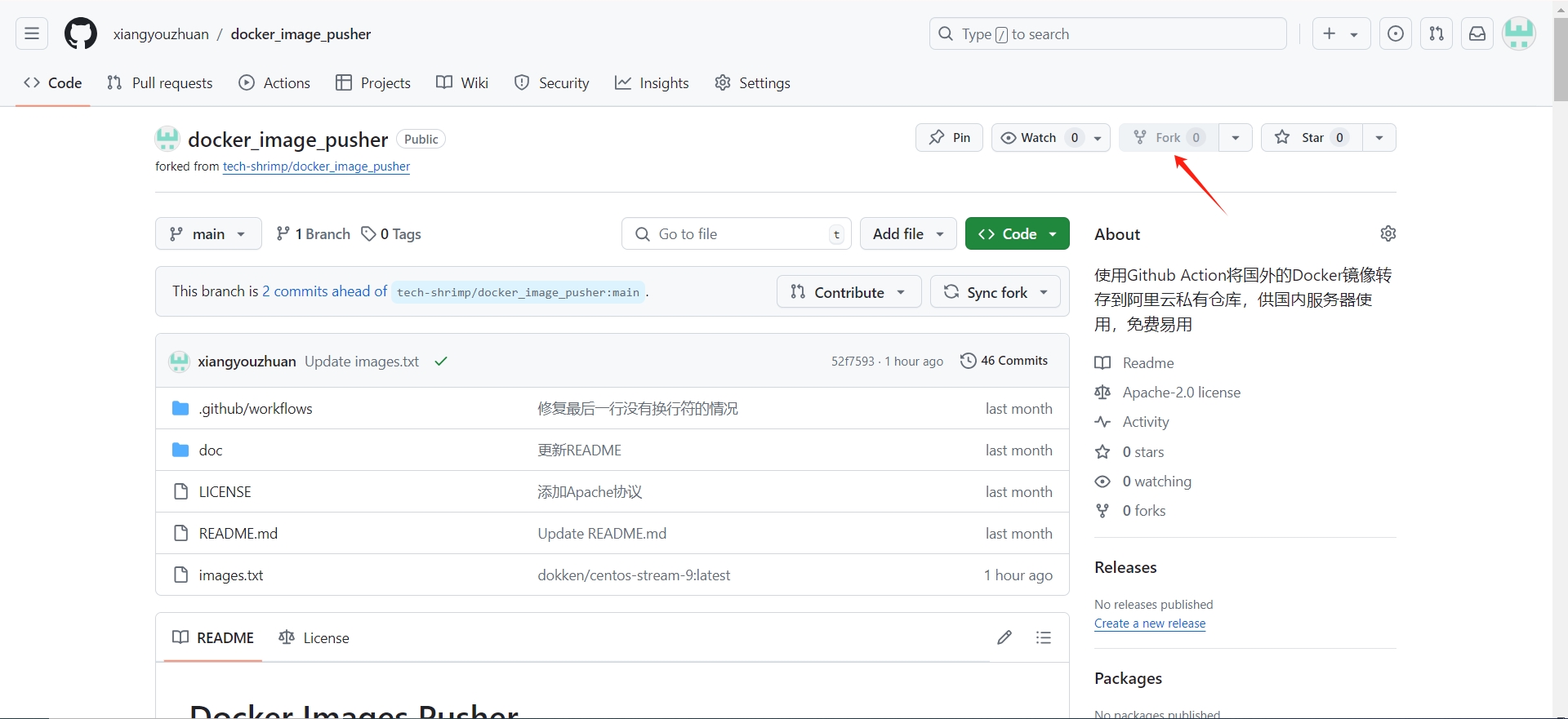Click the GitHub logo home icon
Screen dimensions: 1568x719
[80, 33]
